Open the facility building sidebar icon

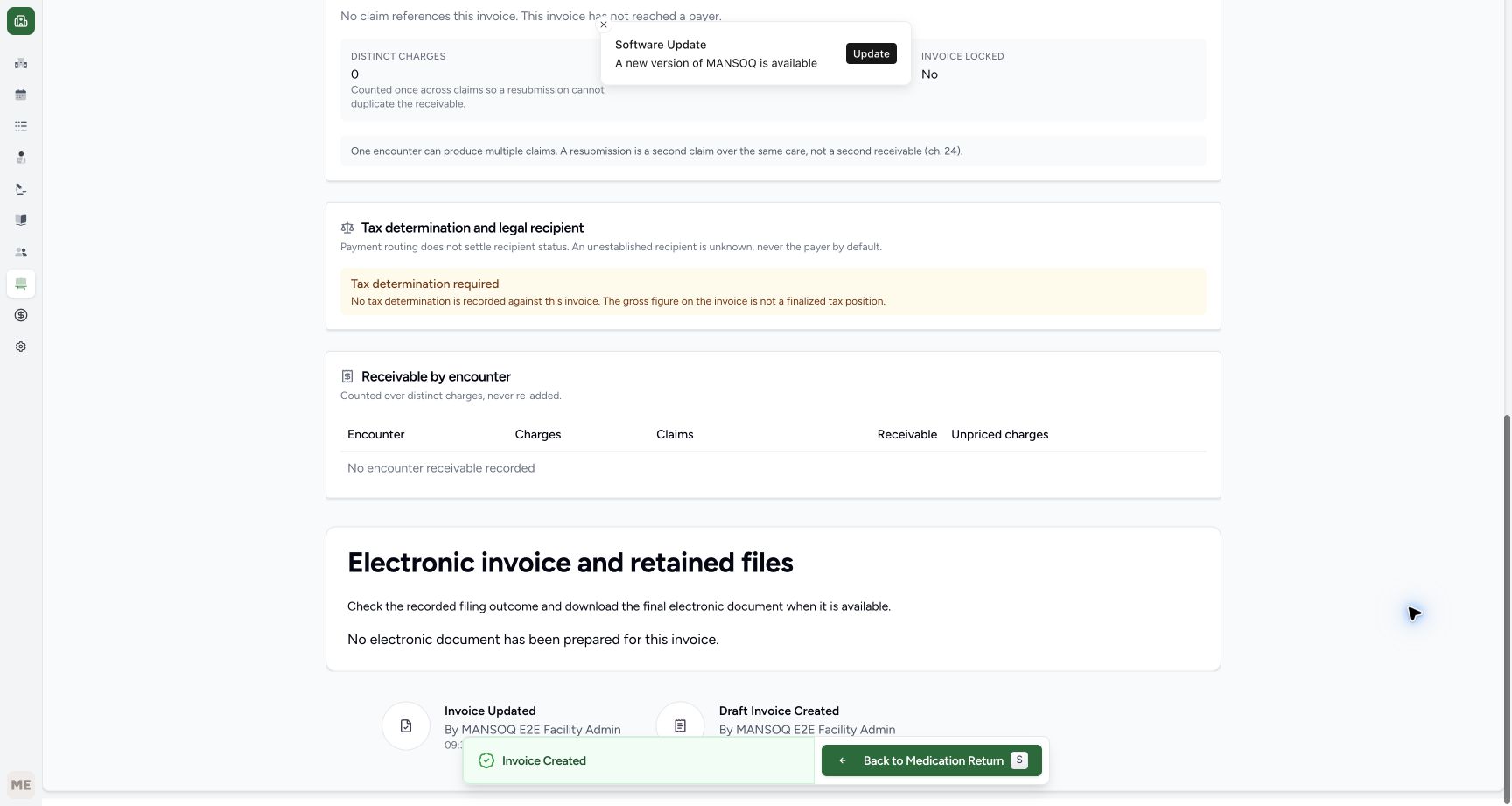[x=21, y=63]
